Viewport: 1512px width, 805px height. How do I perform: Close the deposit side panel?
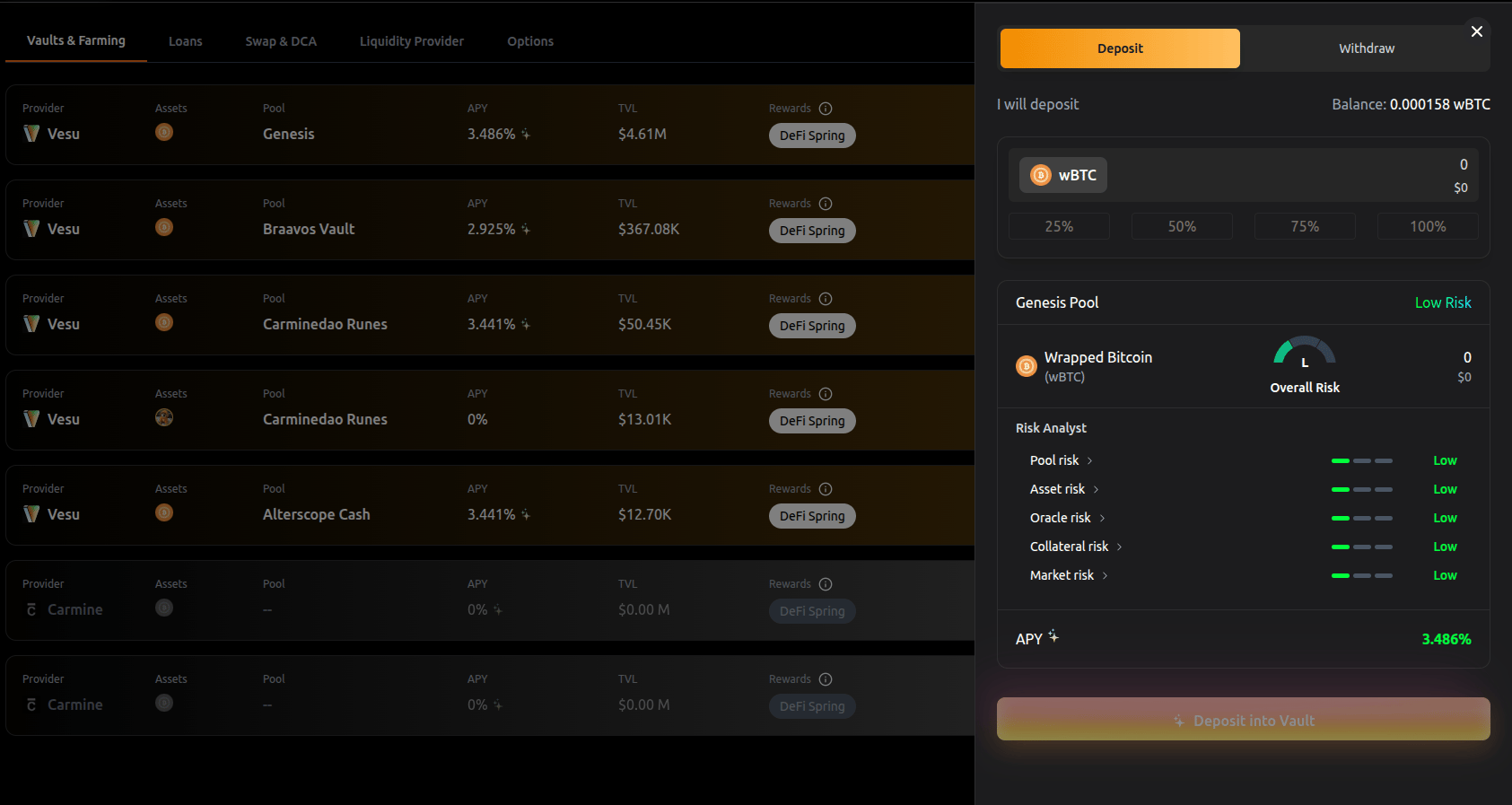click(x=1476, y=31)
